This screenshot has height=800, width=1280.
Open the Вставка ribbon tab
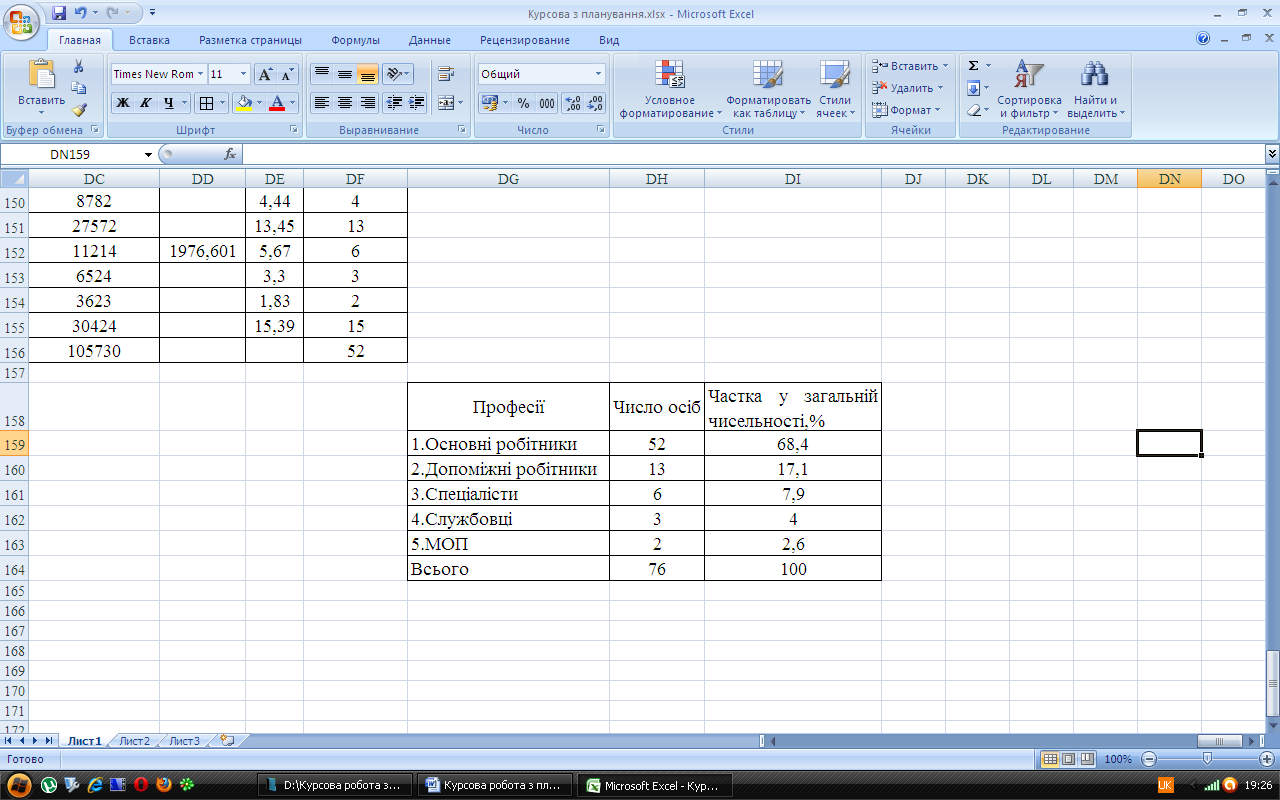[x=149, y=40]
